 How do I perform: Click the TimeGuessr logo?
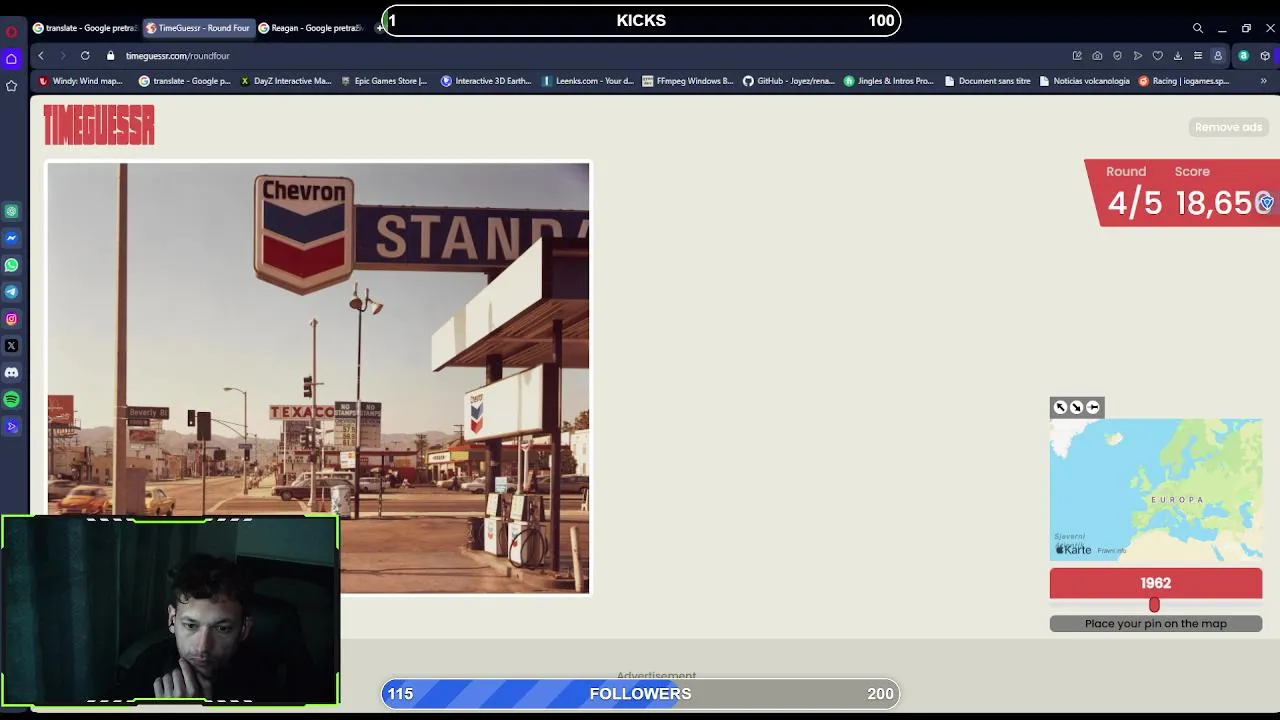99,126
